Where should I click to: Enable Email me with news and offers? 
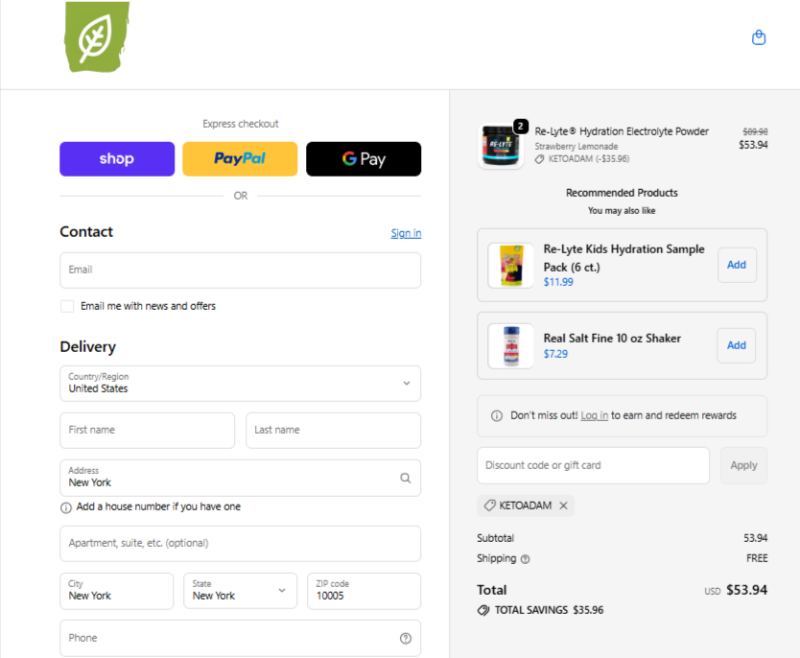click(x=67, y=306)
